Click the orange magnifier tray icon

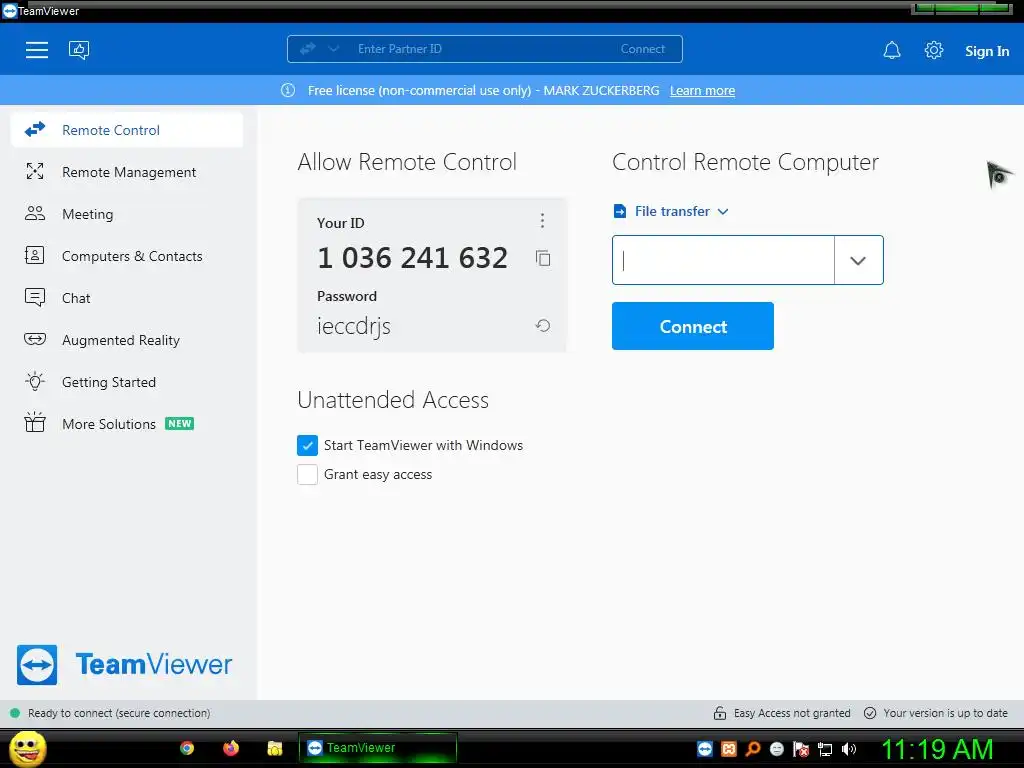point(753,749)
